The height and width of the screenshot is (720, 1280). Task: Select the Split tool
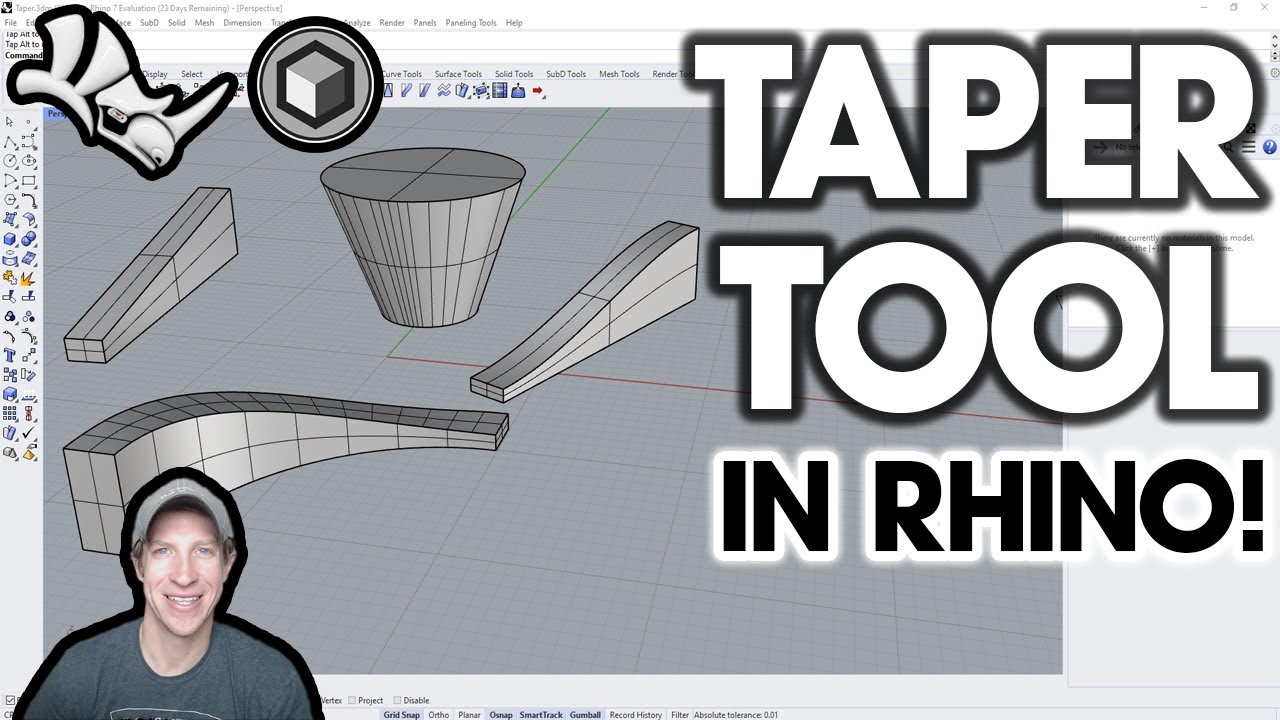[x=29, y=296]
